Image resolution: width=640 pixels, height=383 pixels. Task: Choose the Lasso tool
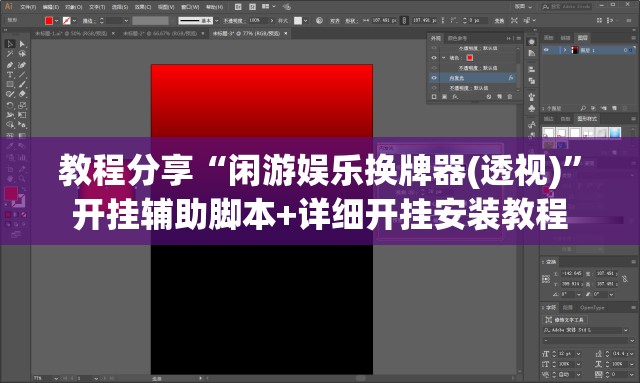point(22,54)
